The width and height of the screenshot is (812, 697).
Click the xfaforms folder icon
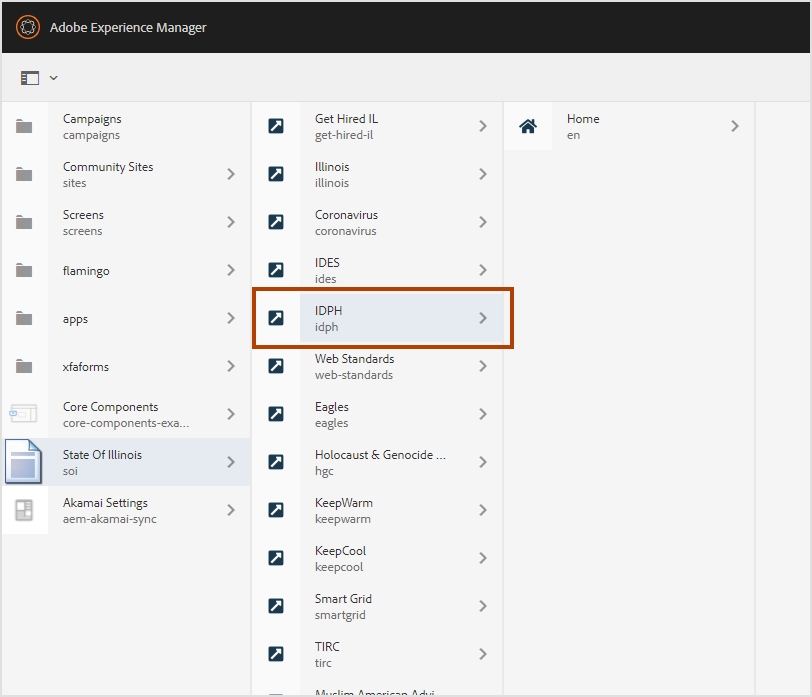tap(24, 367)
